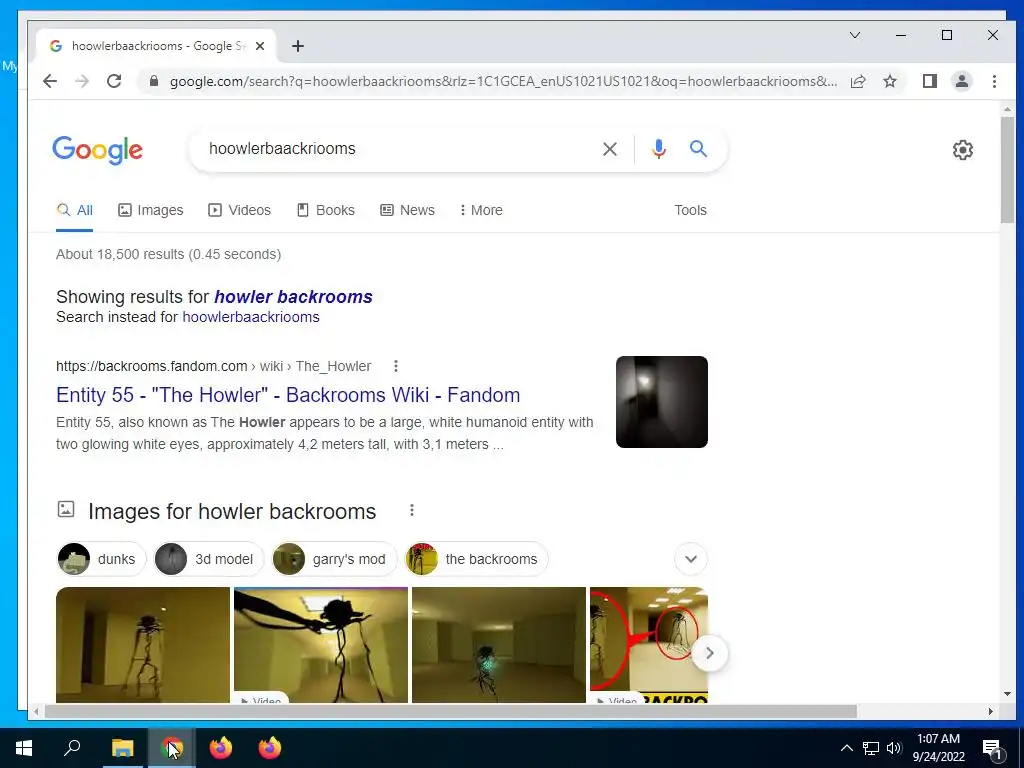Open the Windows Start menu
1024x768 pixels.
pyautogui.click(x=24, y=748)
